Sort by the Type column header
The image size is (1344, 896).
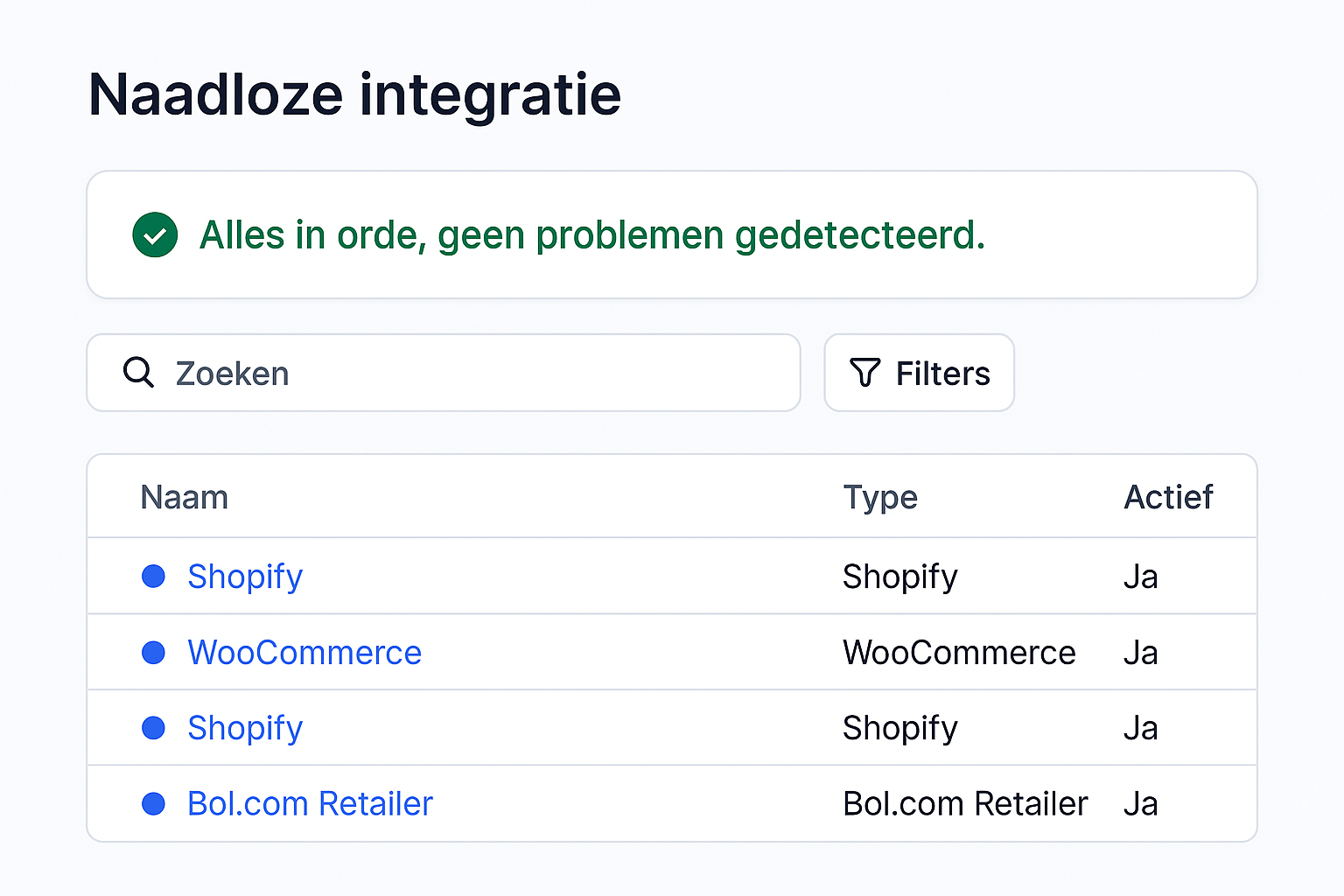880,497
